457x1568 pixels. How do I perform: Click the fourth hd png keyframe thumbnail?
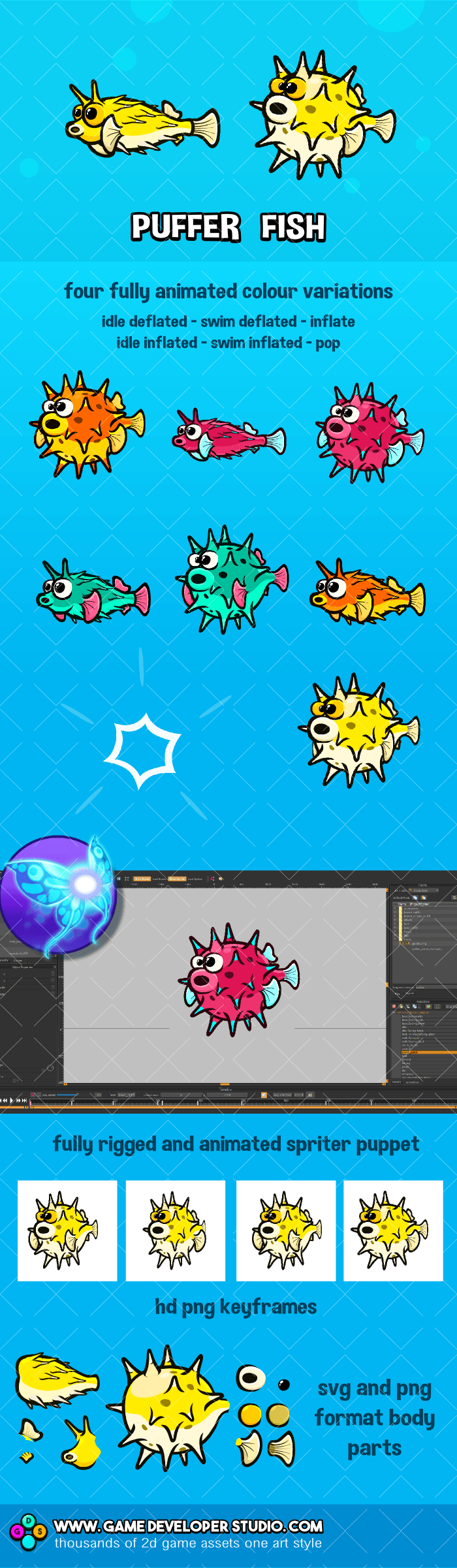coord(394,1231)
